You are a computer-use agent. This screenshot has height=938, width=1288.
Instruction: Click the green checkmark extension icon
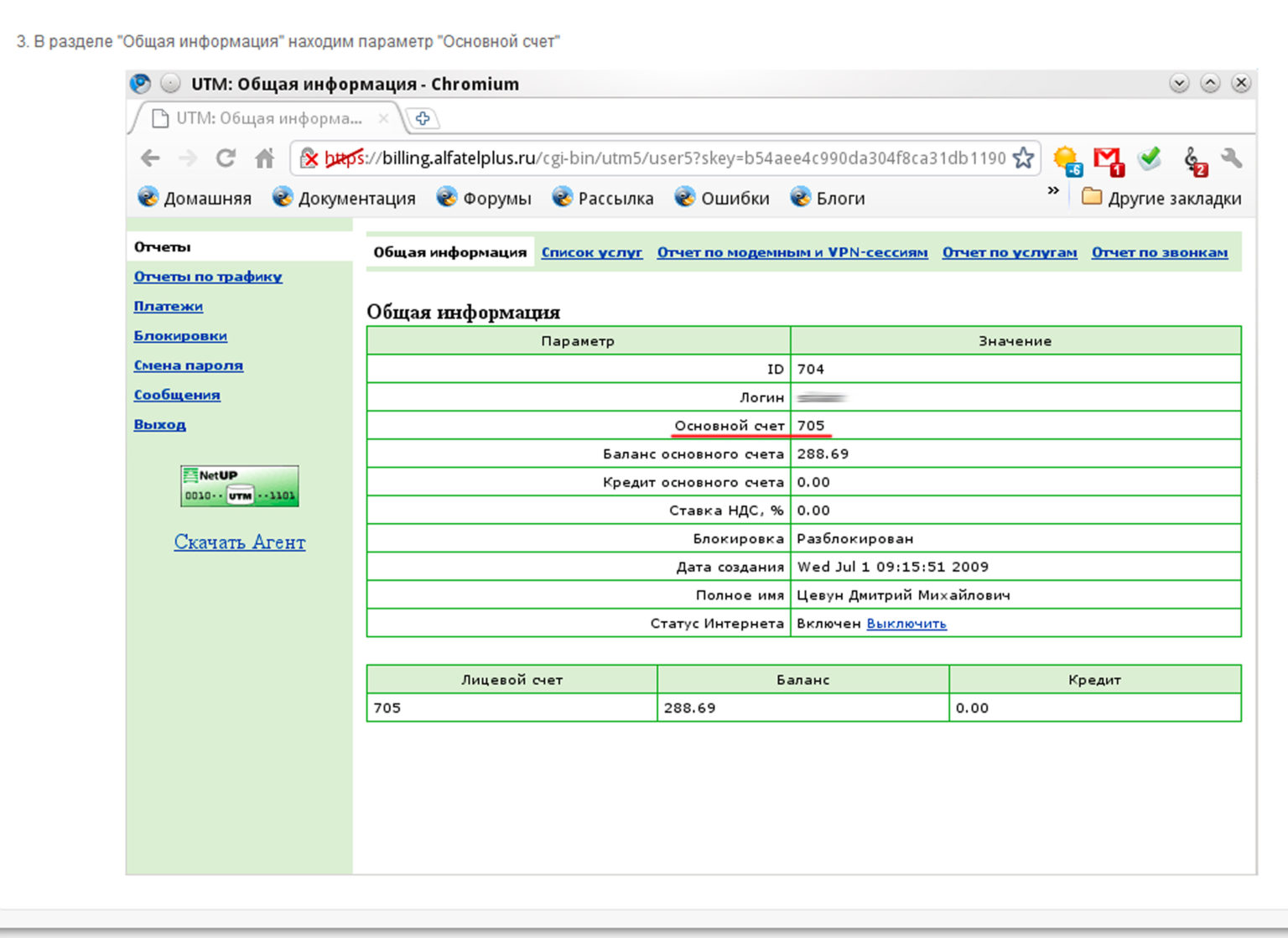[x=1150, y=158]
